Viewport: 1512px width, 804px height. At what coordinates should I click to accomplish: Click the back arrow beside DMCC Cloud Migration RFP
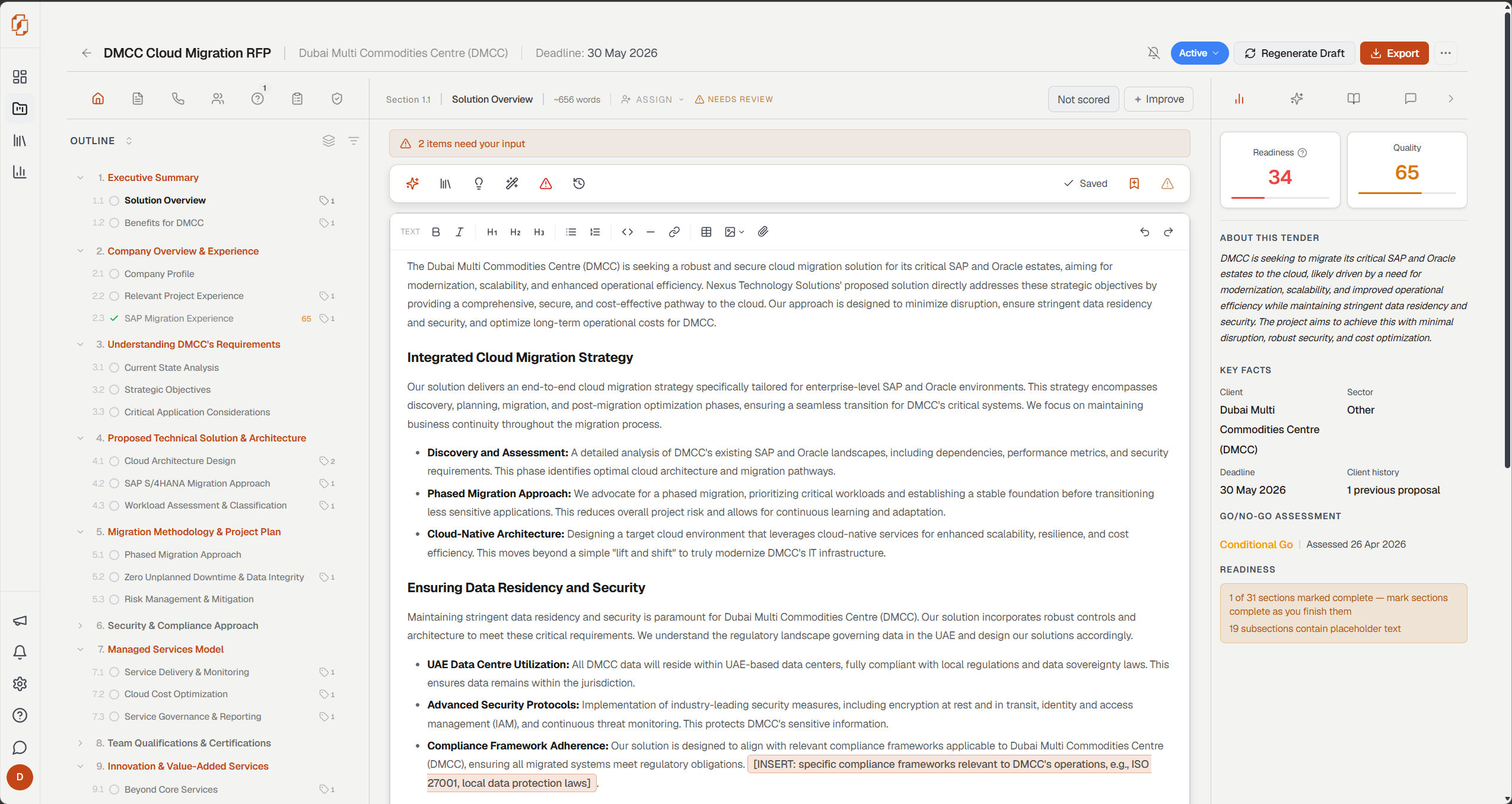(87, 53)
